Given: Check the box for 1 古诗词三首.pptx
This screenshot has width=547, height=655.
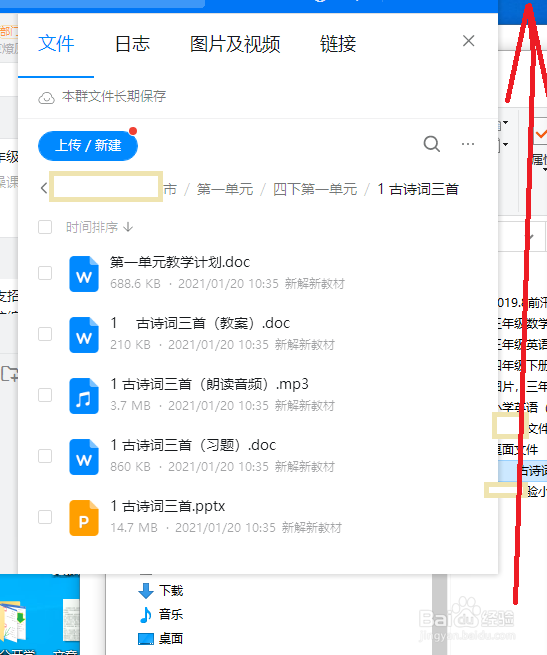Looking at the screenshot, I should [x=45, y=517].
